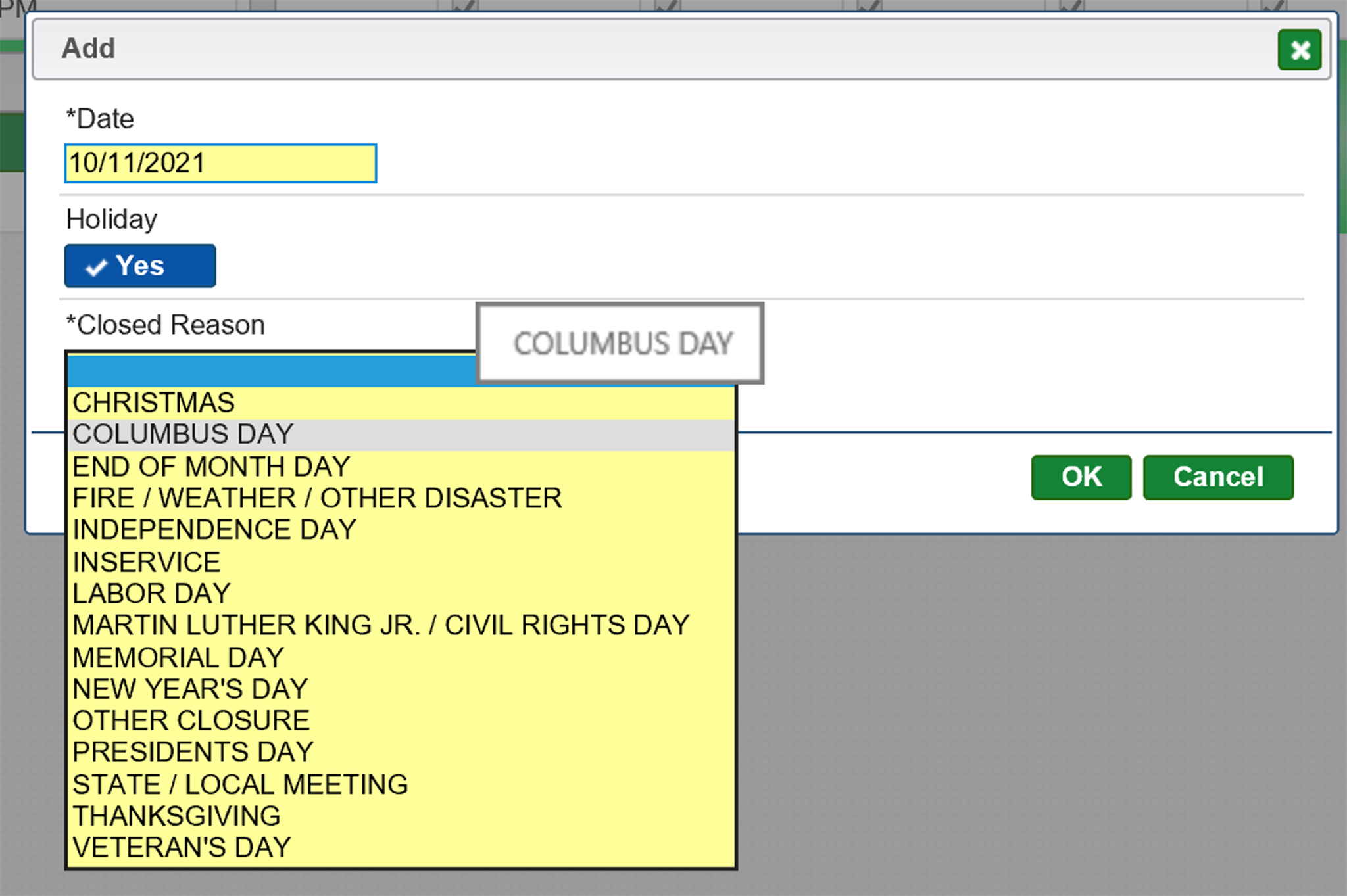
Task: Choose COLUMBUS DAY from the list
Action: 183,435
